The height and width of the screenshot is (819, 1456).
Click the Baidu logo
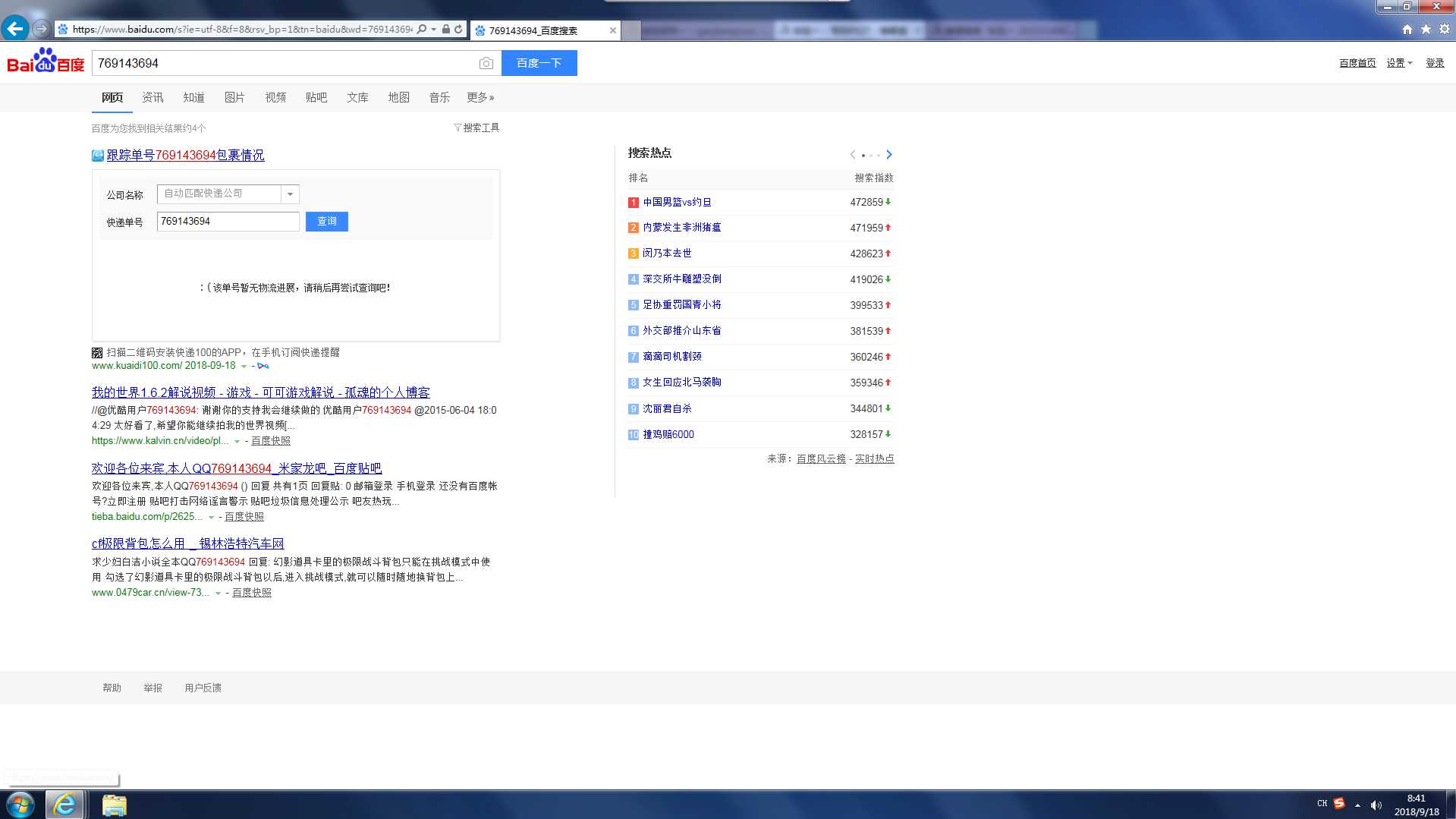pos(46,61)
